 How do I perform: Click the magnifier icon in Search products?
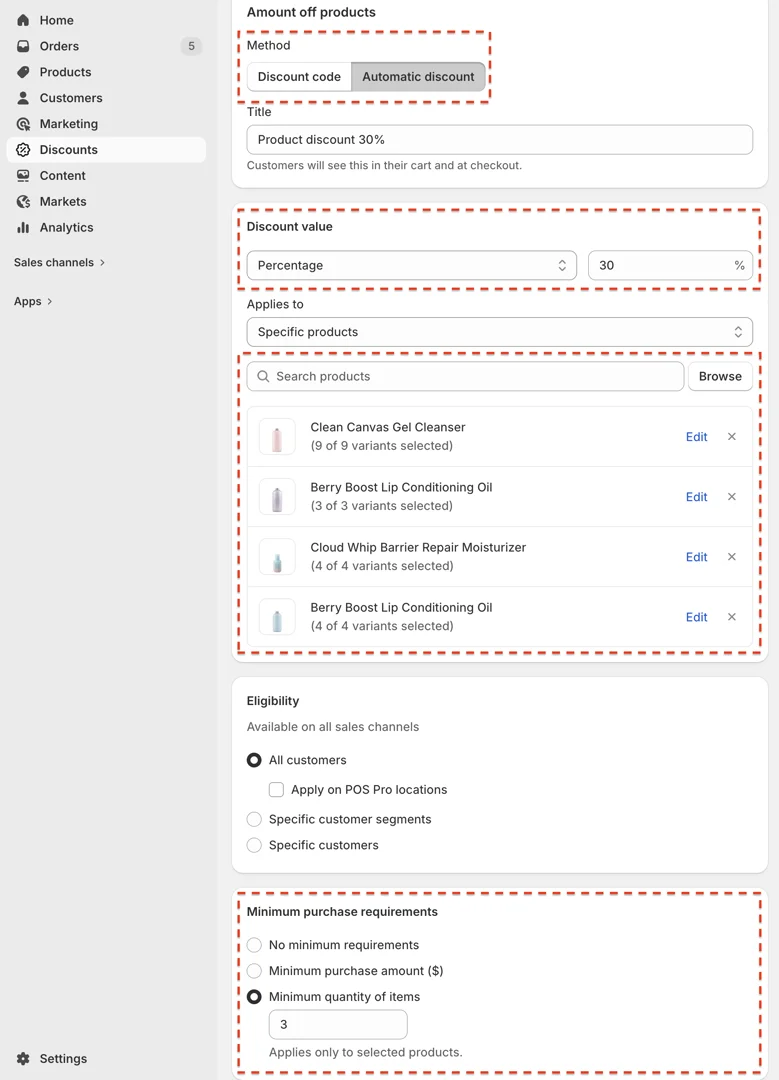pos(263,376)
